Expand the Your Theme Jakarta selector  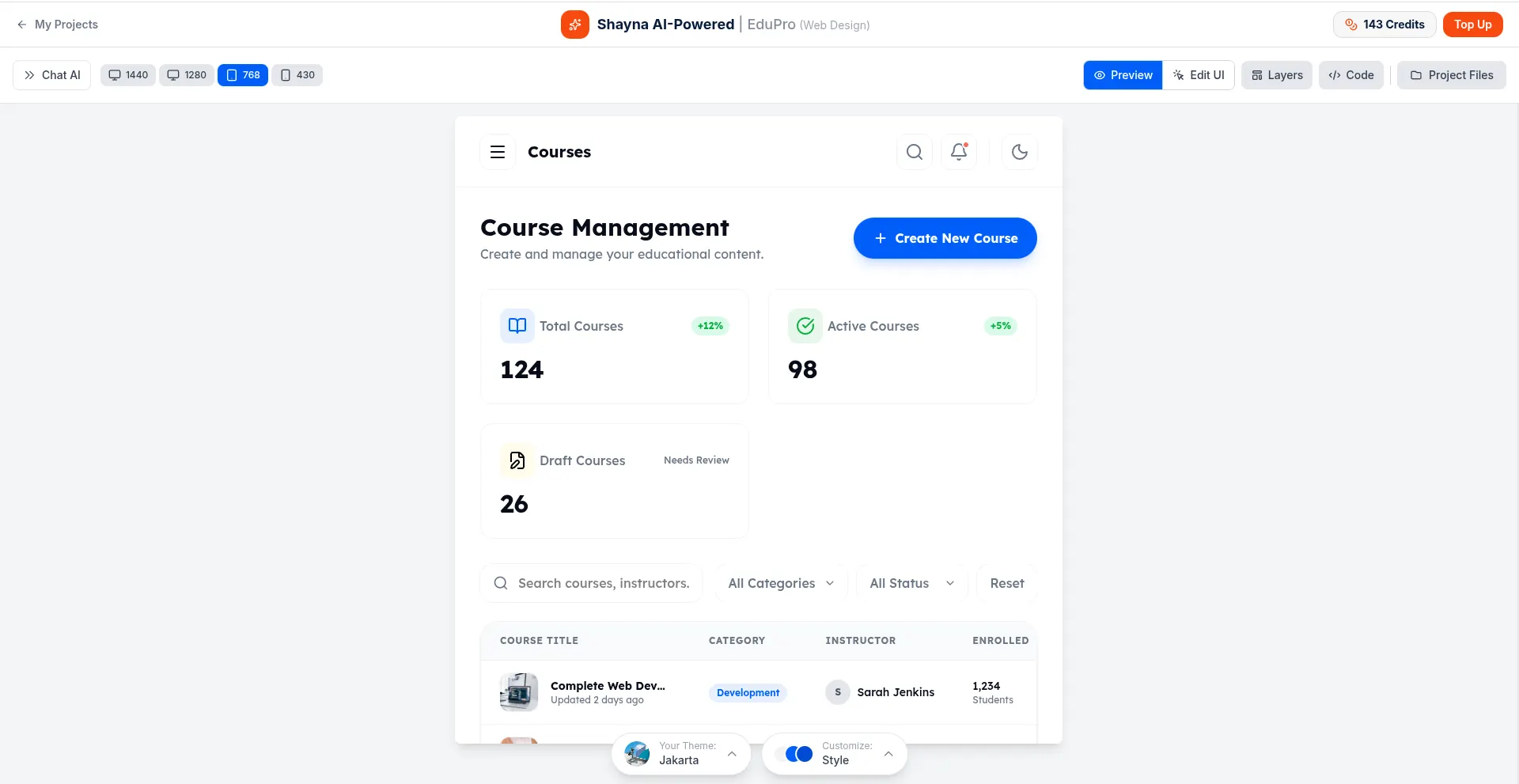point(680,754)
